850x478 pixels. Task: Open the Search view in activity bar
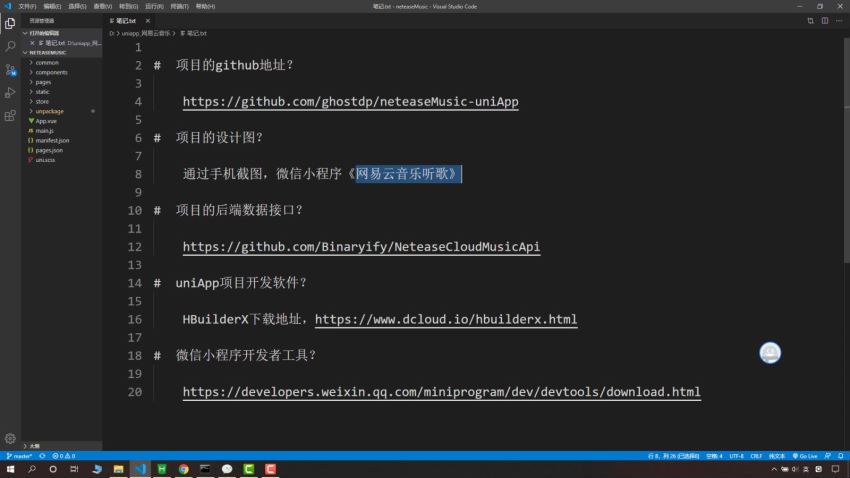[10, 46]
